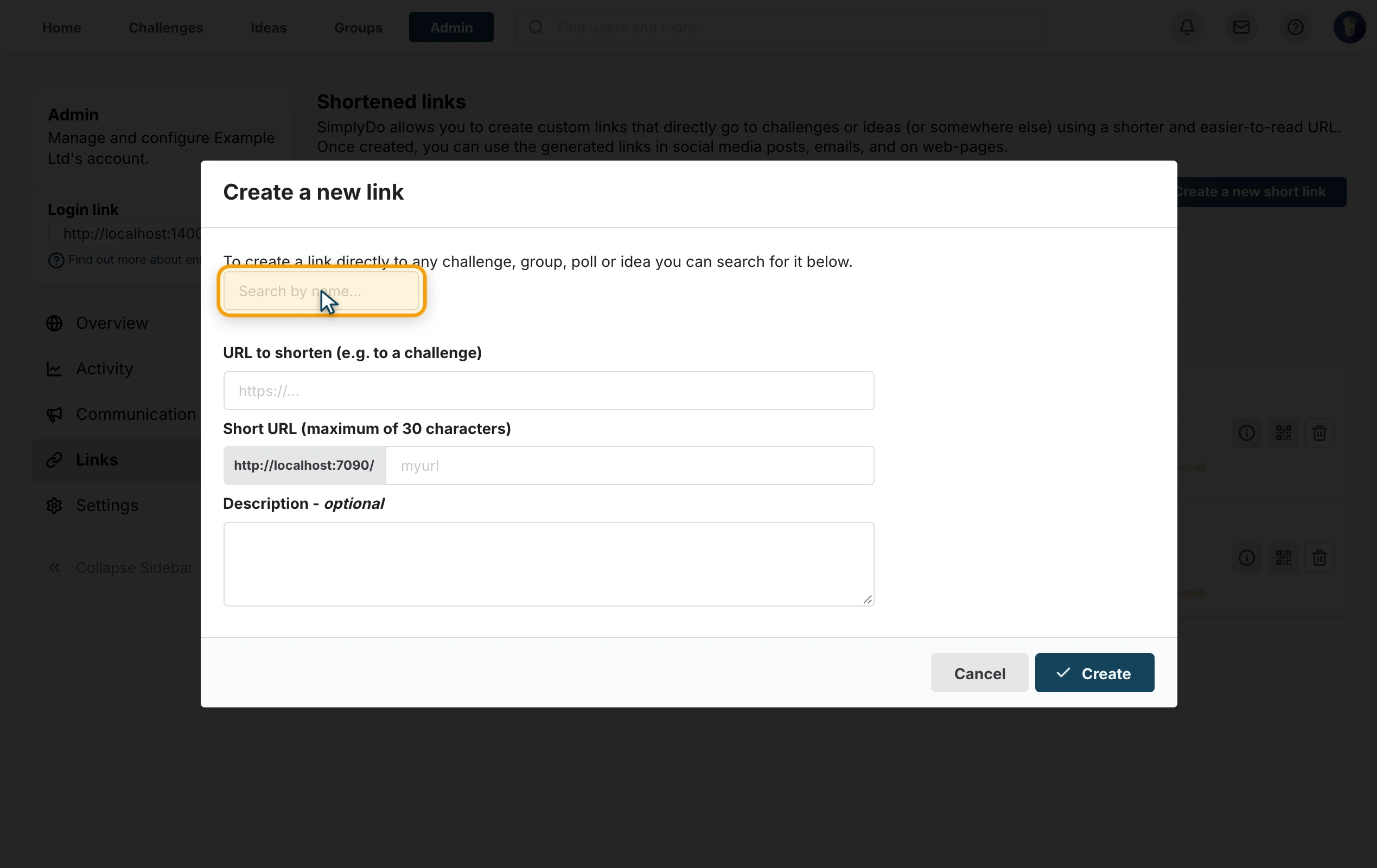Cancel the Create a new link dialog
This screenshot has width=1389, height=868.
pyautogui.click(x=979, y=673)
